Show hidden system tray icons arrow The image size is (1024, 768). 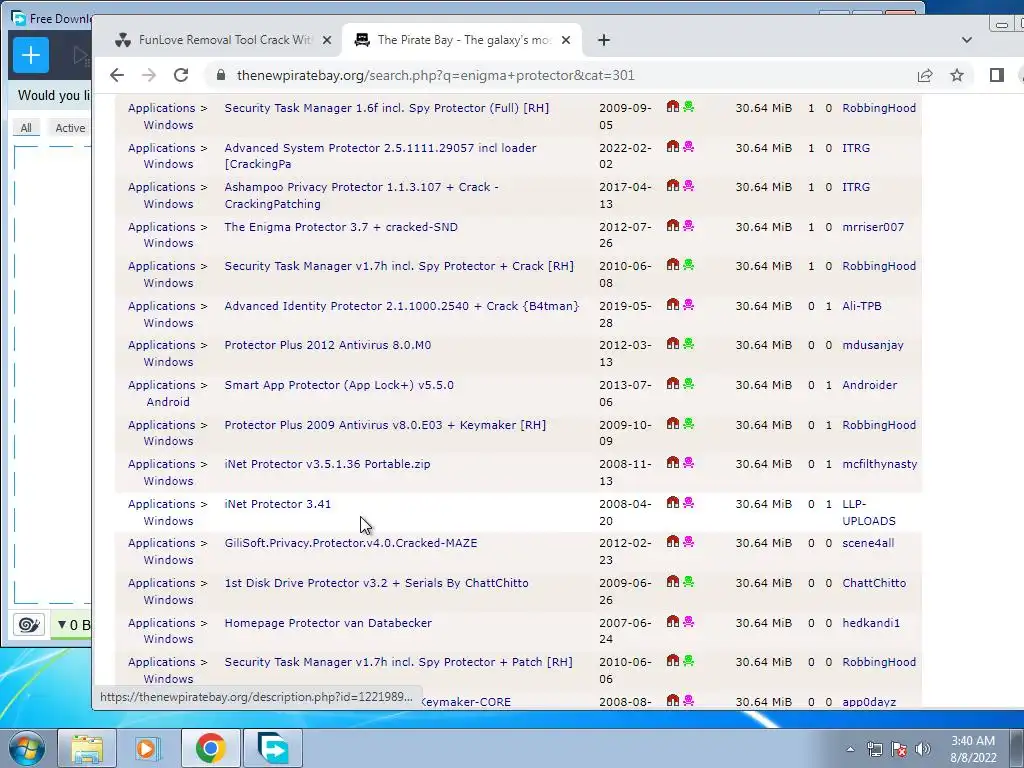(x=850, y=749)
